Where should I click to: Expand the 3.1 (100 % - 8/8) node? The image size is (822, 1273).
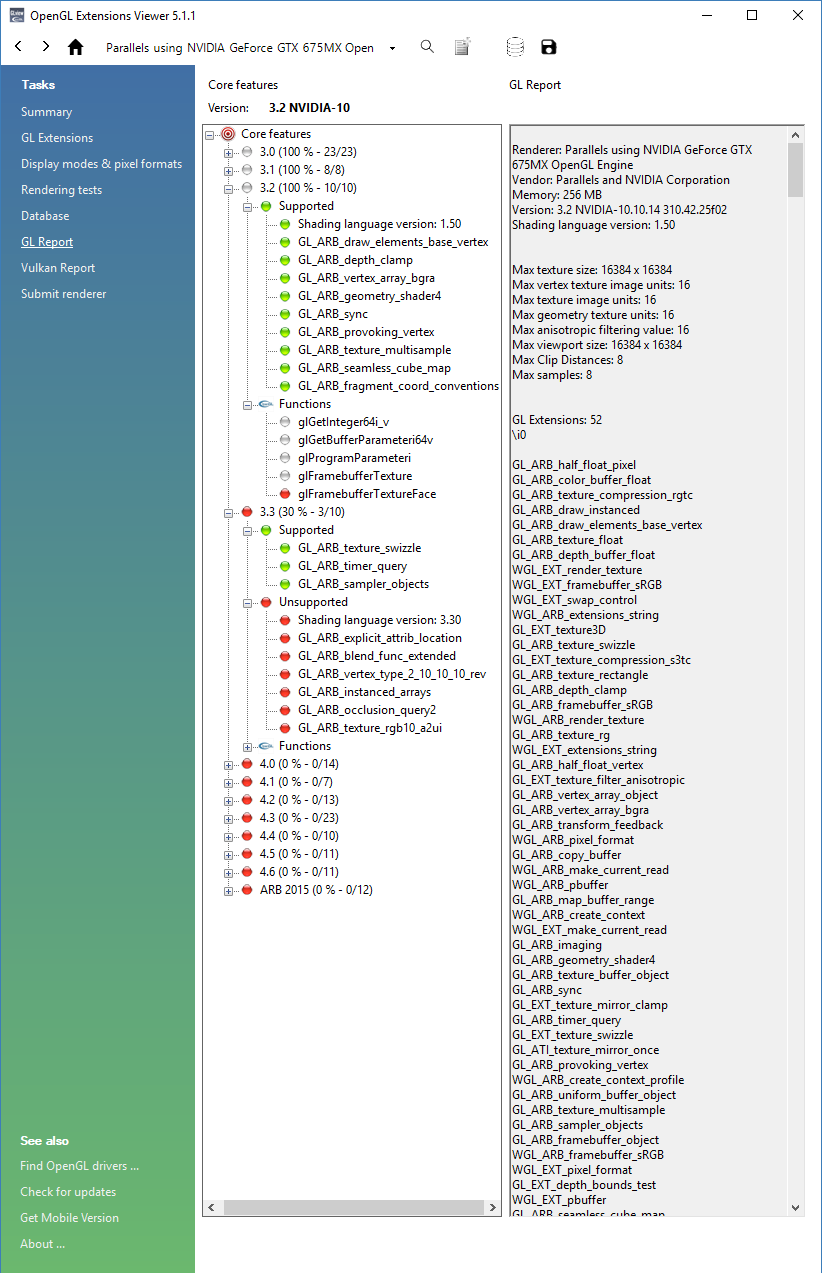[x=229, y=170]
